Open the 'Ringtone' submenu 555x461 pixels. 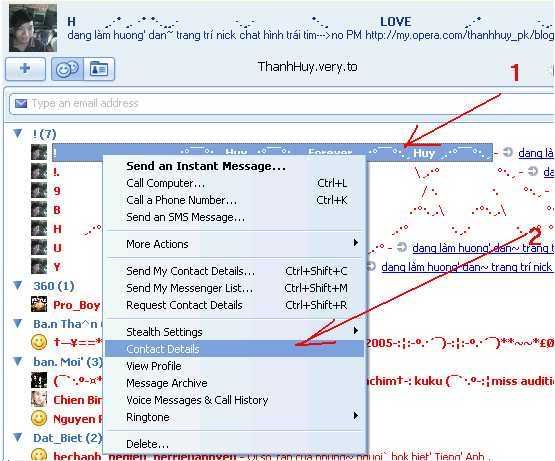234,417
